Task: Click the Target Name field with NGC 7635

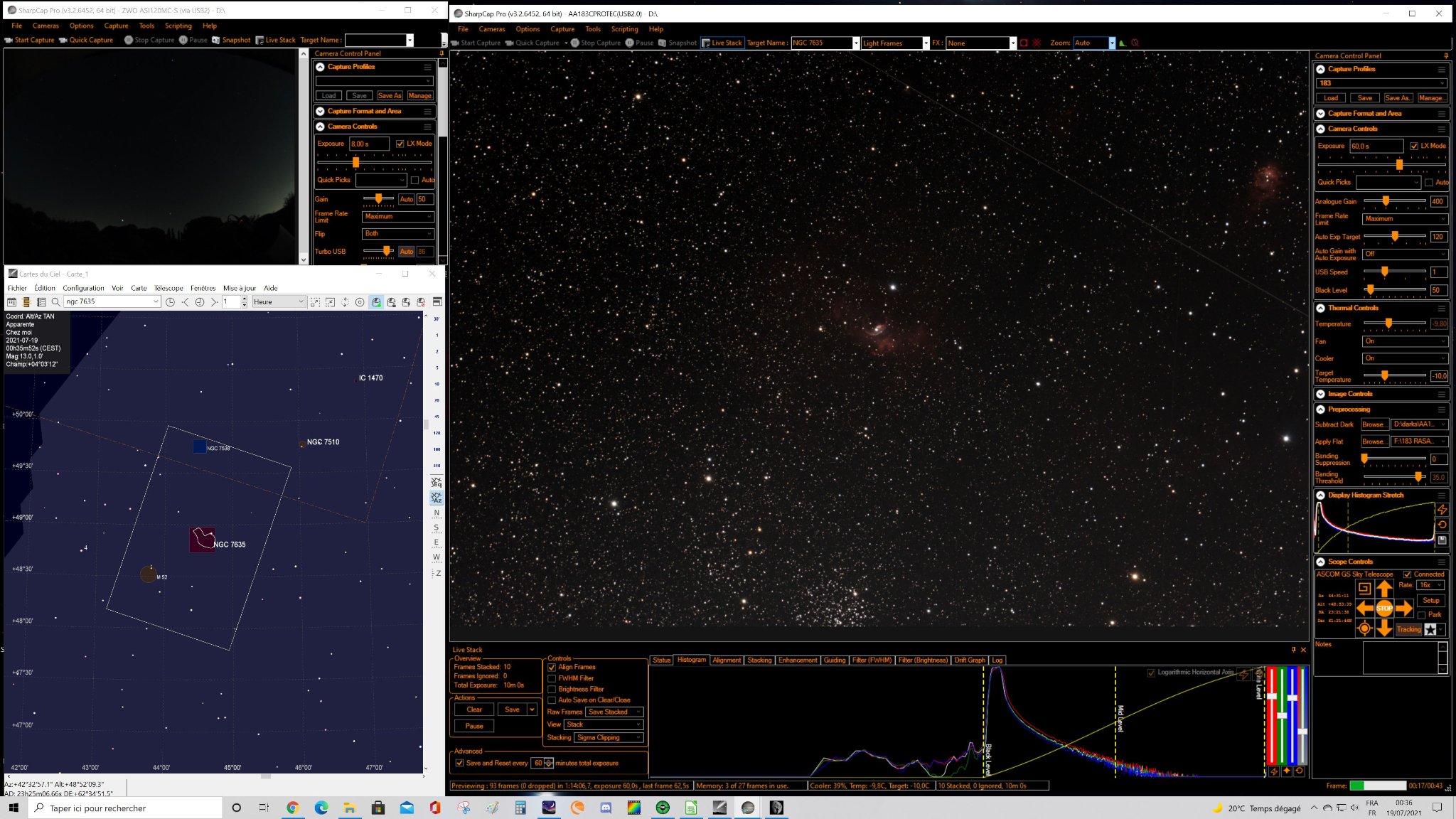Action: tap(825, 43)
